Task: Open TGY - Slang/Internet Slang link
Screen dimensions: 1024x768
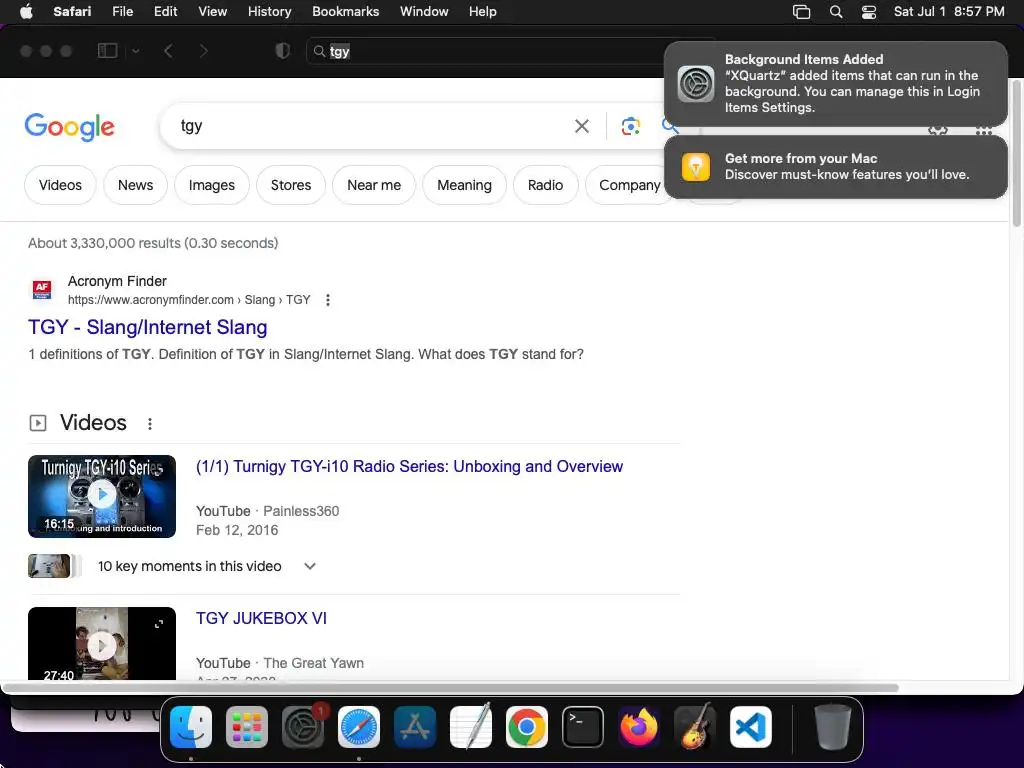Action: tap(148, 327)
